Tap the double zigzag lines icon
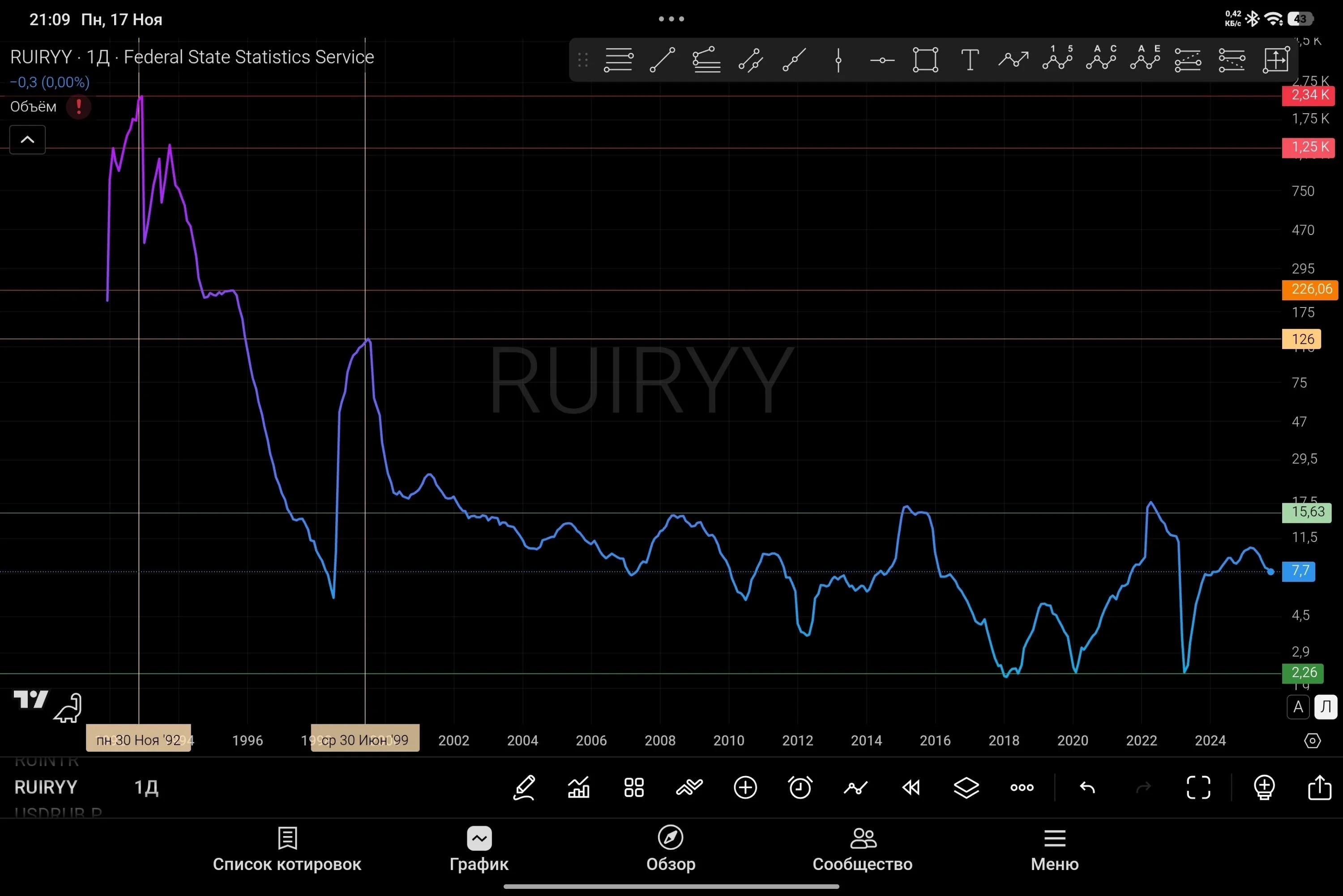1343x896 pixels. tap(689, 787)
